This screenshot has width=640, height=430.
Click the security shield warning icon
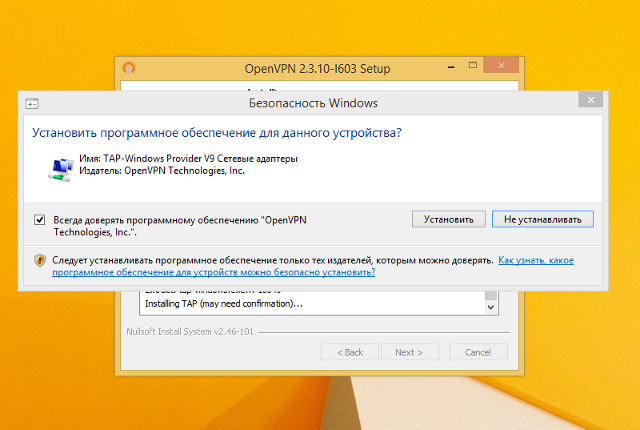tap(40, 260)
